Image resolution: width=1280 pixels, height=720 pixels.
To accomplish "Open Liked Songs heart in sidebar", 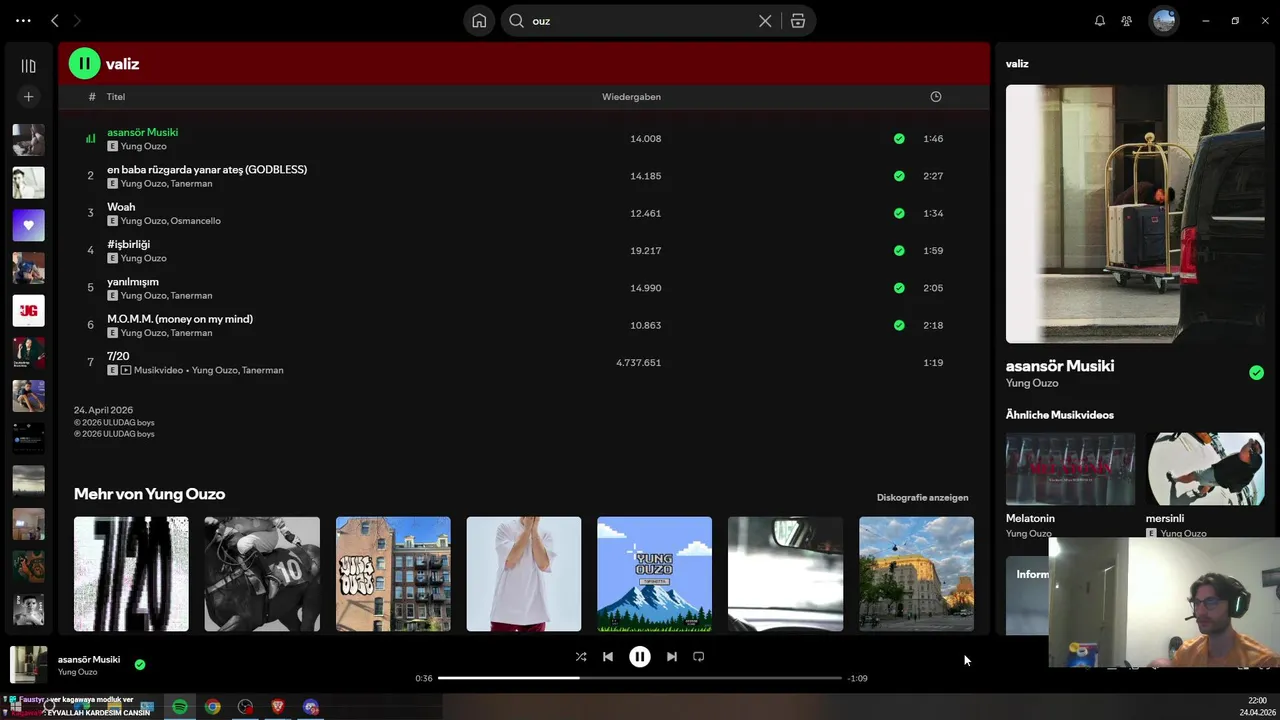I will click(28, 225).
